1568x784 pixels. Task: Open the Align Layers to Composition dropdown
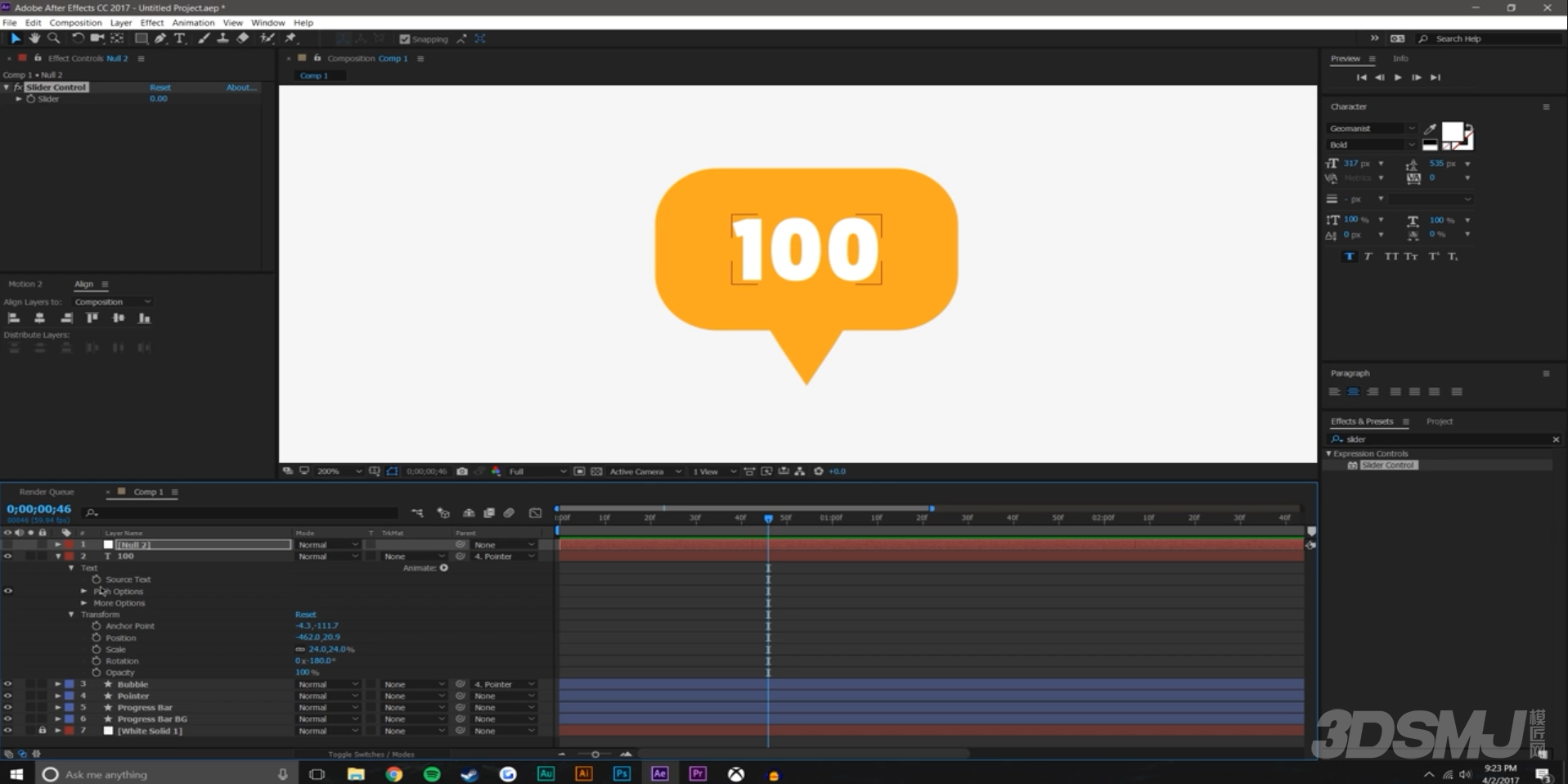[x=112, y=302]
